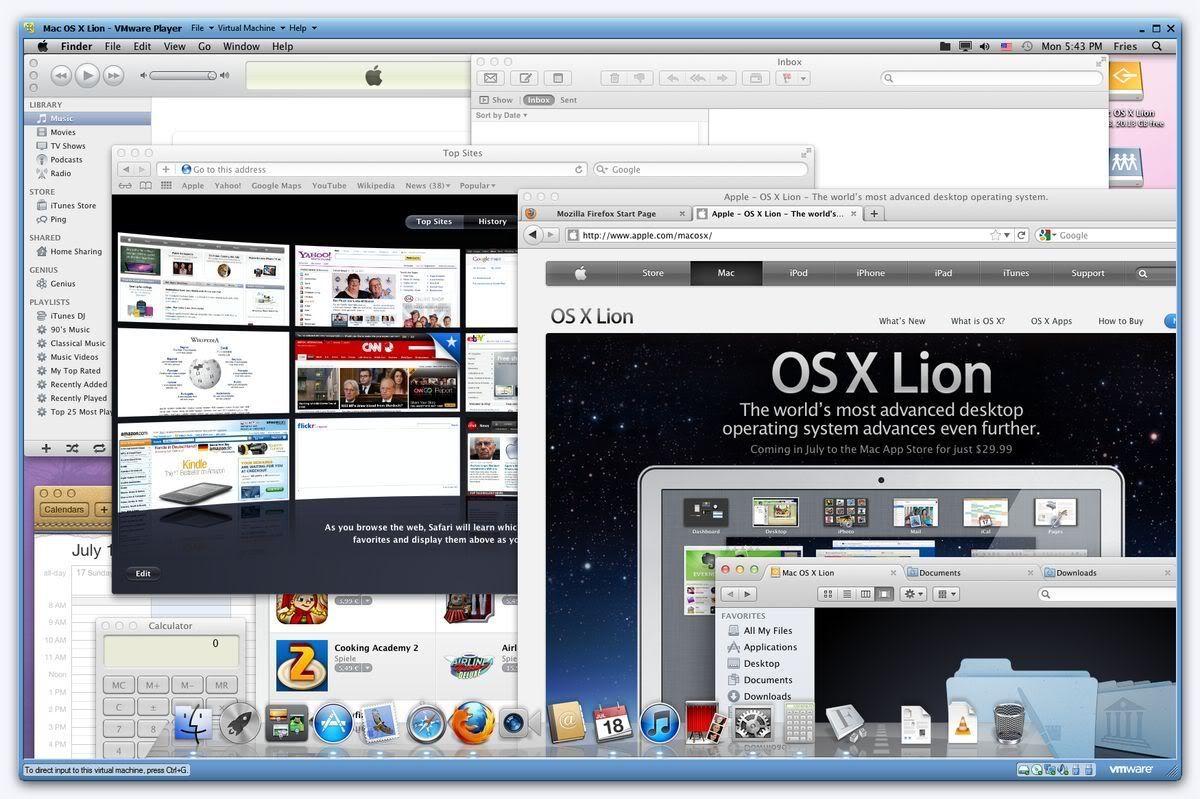Open Safari bookmarks book icon
Screen dimensions: 1200x799
tap(145, 186)
